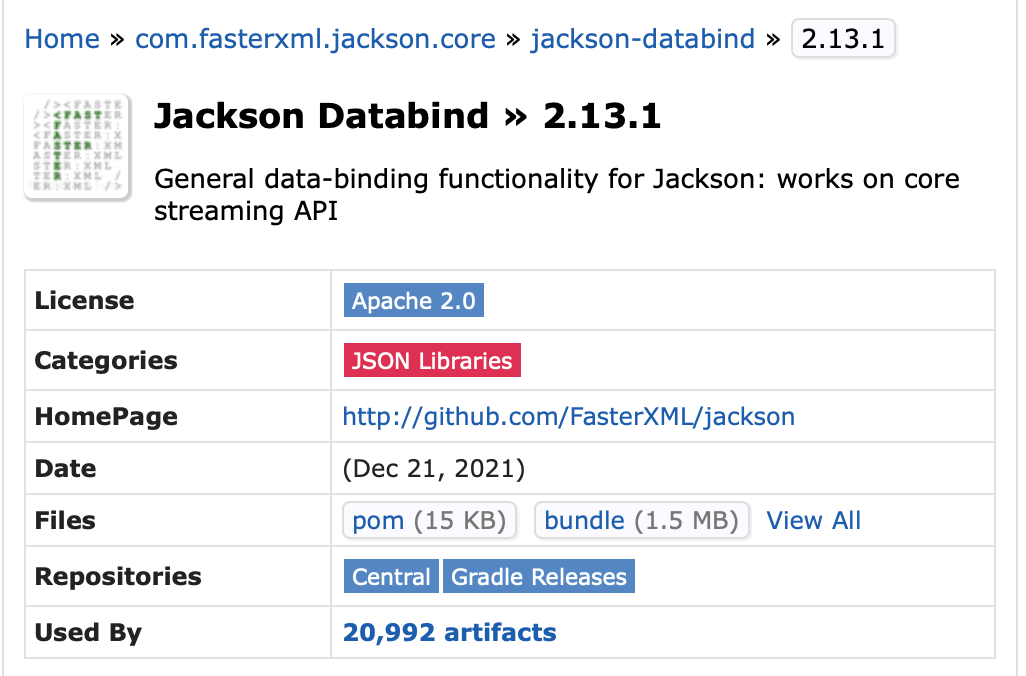Click the FasterXML Jackson logo image
The height and width of the screenshot is (676, 1026).
[78, 146]
